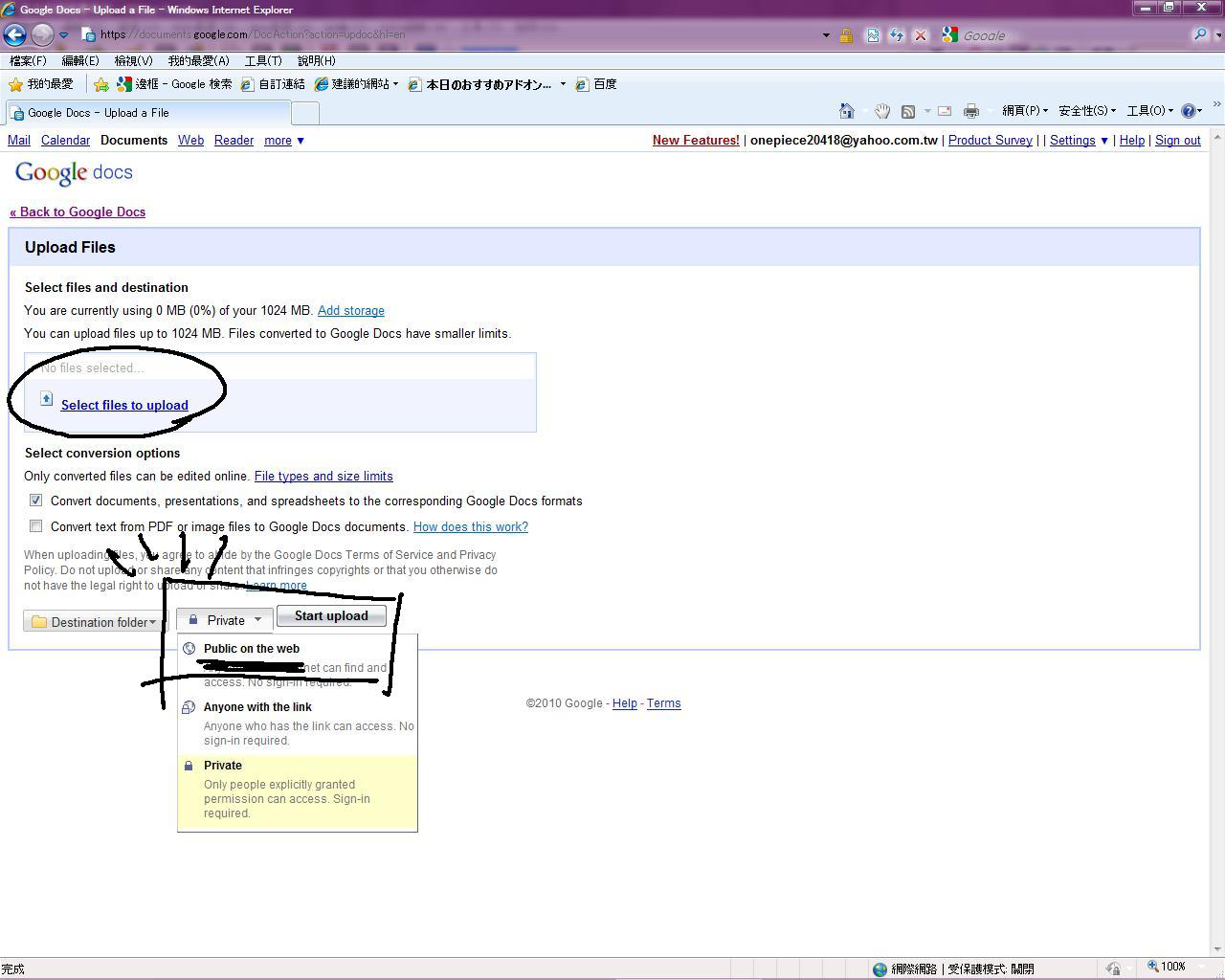This screenshot has height=980, width=1225.
Task: Open the Web link in Google bar
Action: pos(190,140)
